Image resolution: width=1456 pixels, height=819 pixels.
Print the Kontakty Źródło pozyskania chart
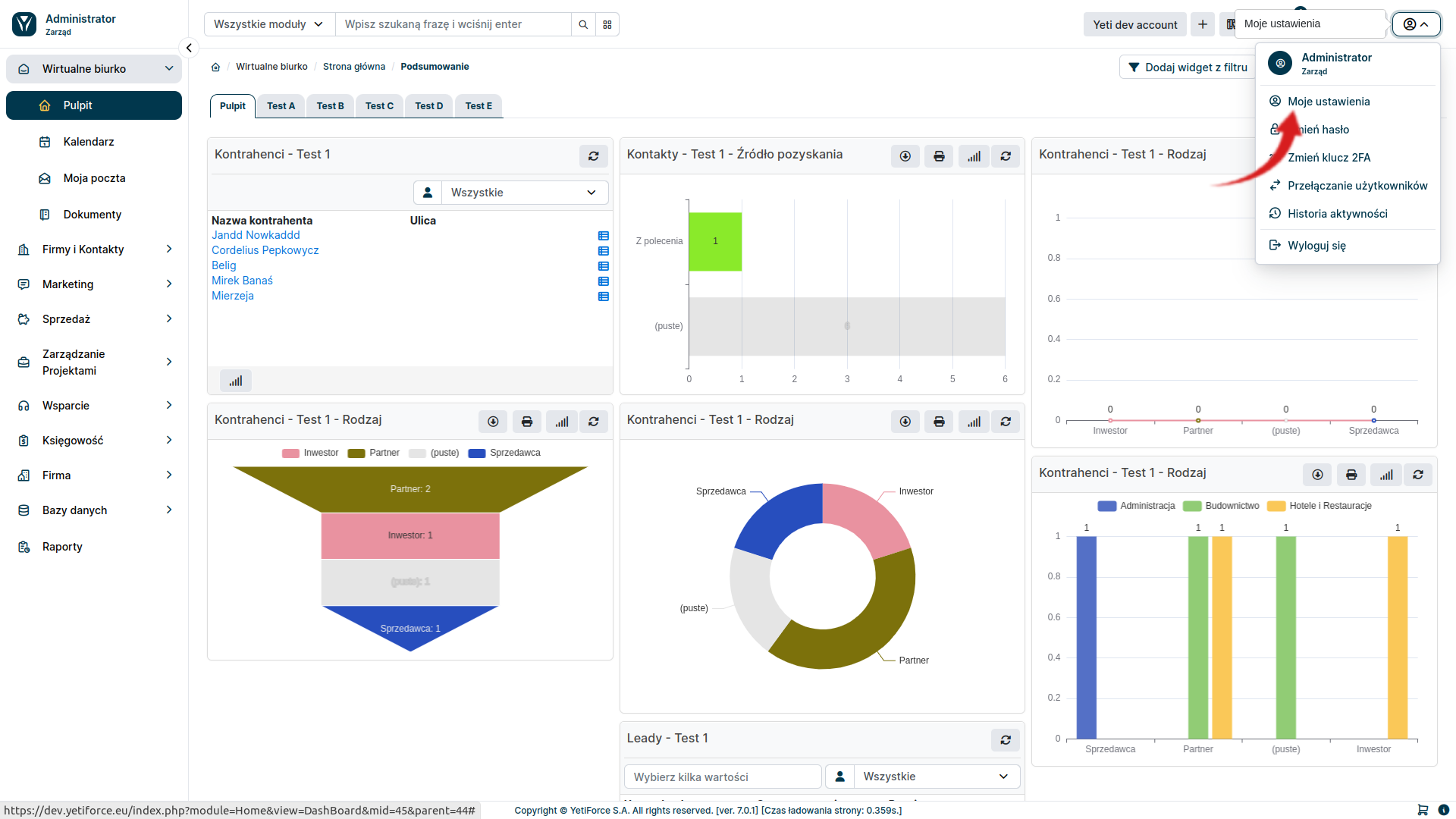coord(939,156)
